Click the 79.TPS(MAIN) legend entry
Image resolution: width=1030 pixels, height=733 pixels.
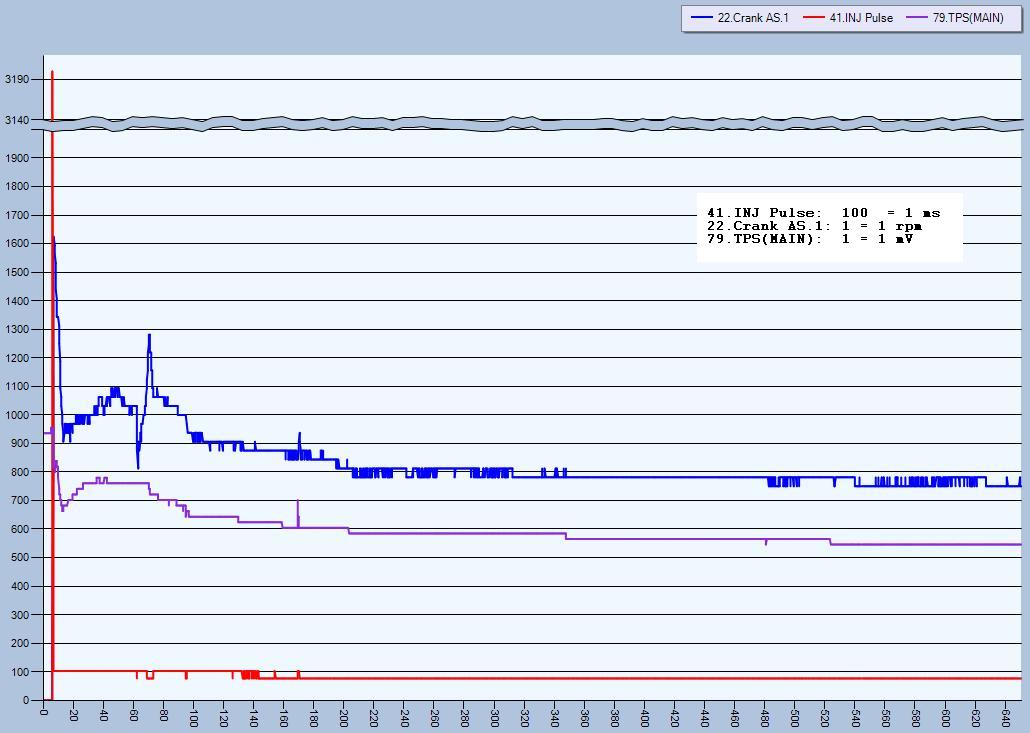(956, 18)
